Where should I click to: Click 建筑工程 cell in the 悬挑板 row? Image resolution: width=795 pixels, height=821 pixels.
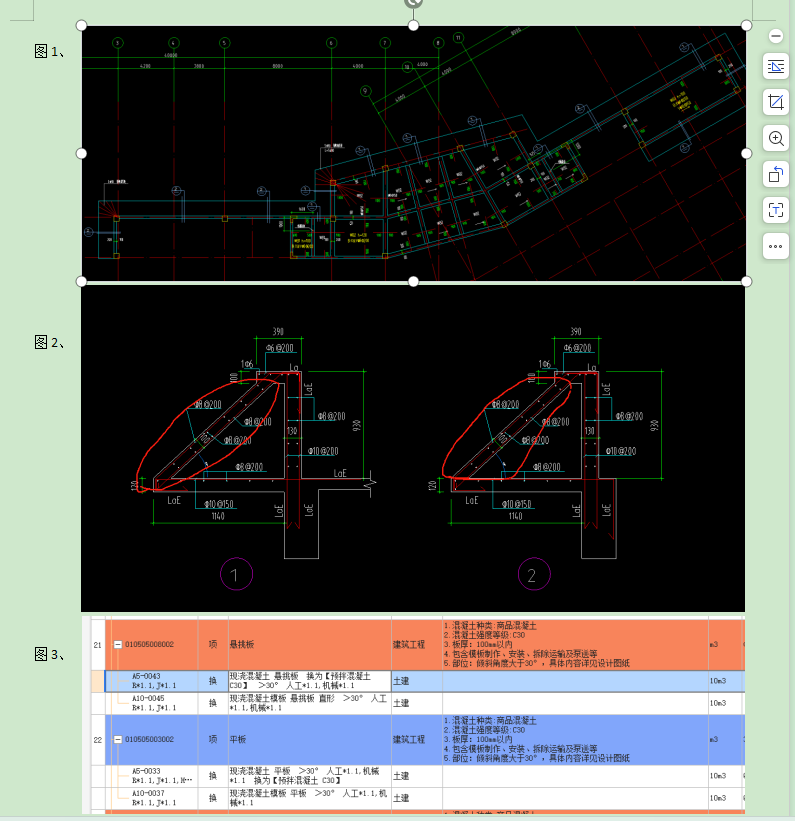pyautogui.click(x=416, y=645)
